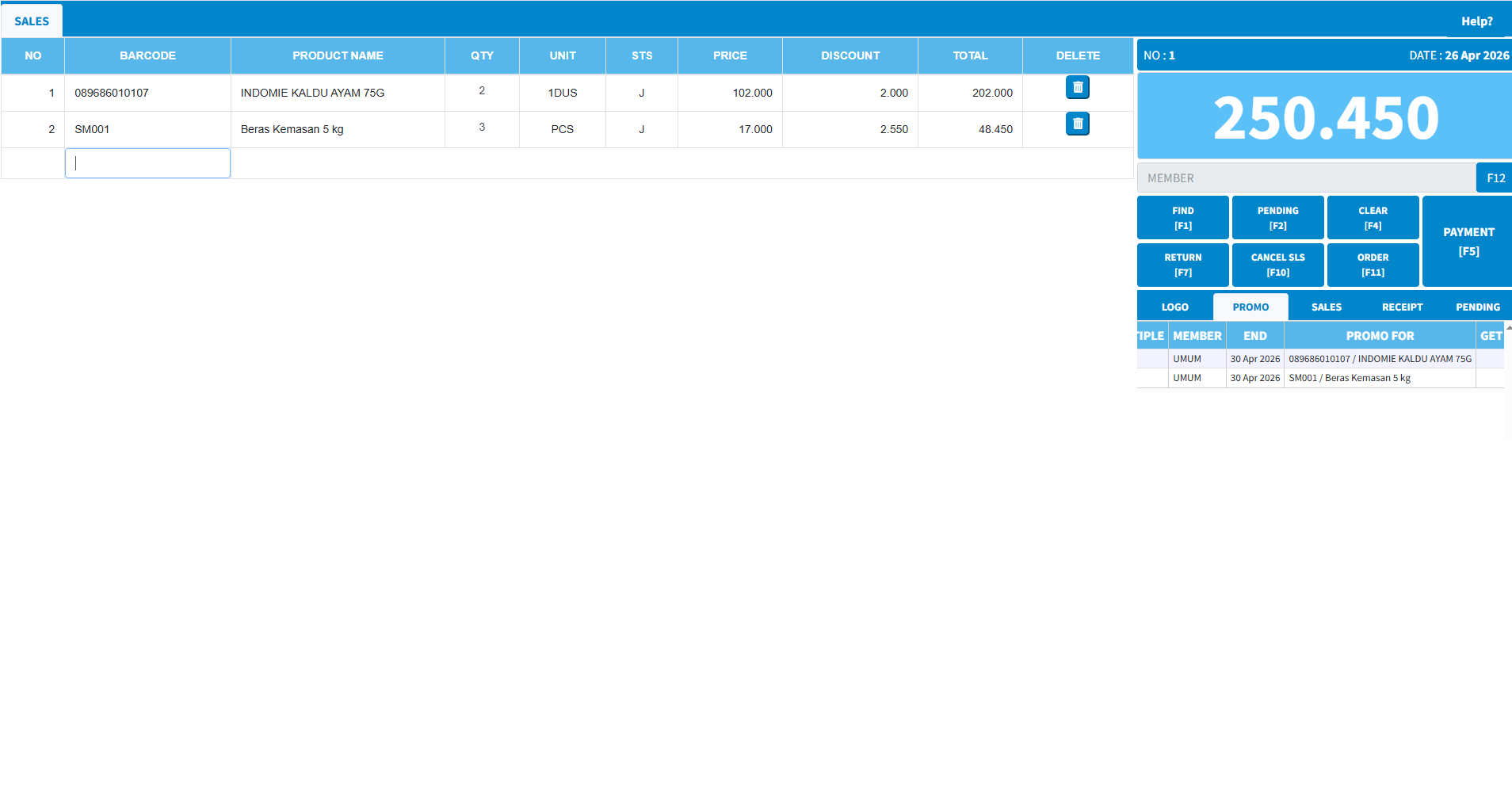1512x786 pixels.
Task: Click price cell 102.000
Action: click(730, 93)
